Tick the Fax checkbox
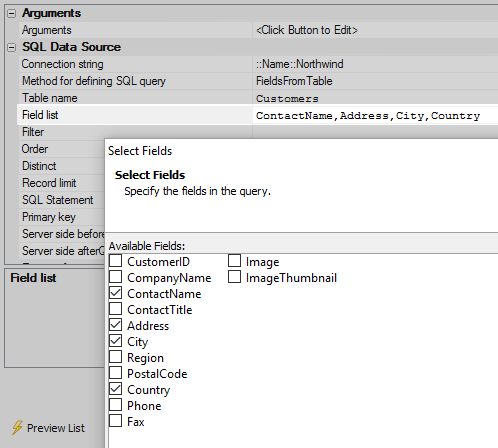This screenshot has height=448, width=498. click(x=116, y=421)
